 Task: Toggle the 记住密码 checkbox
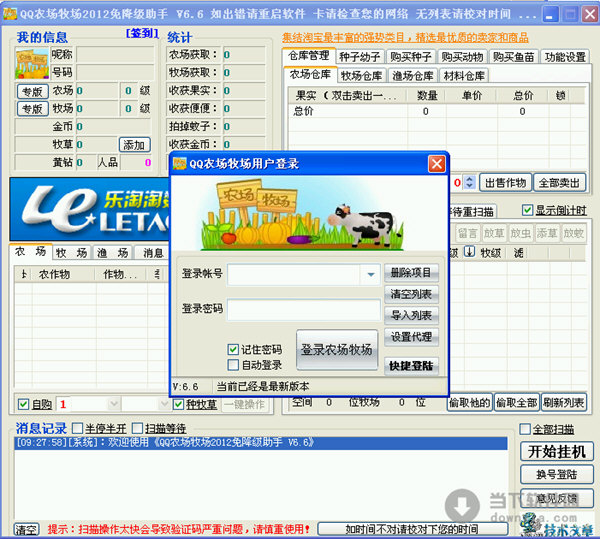tap(233, 350)
